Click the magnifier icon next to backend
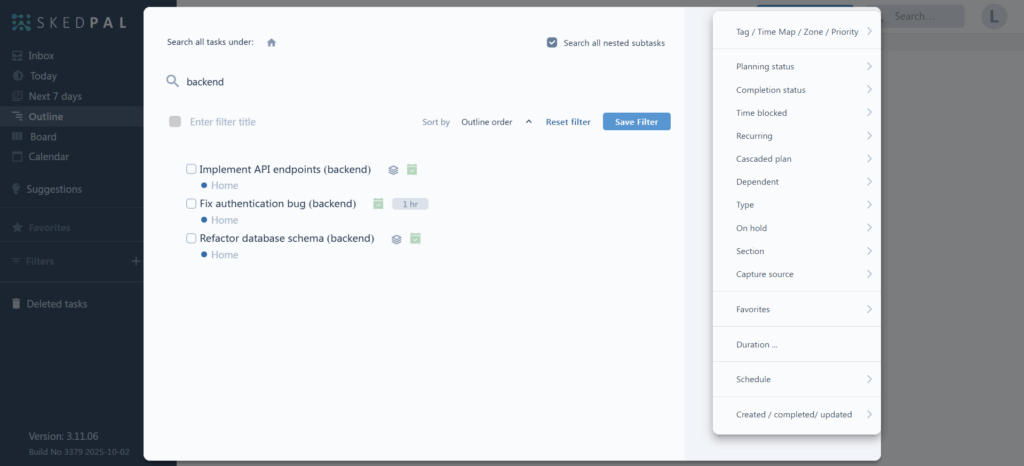 tap(172, 81)
